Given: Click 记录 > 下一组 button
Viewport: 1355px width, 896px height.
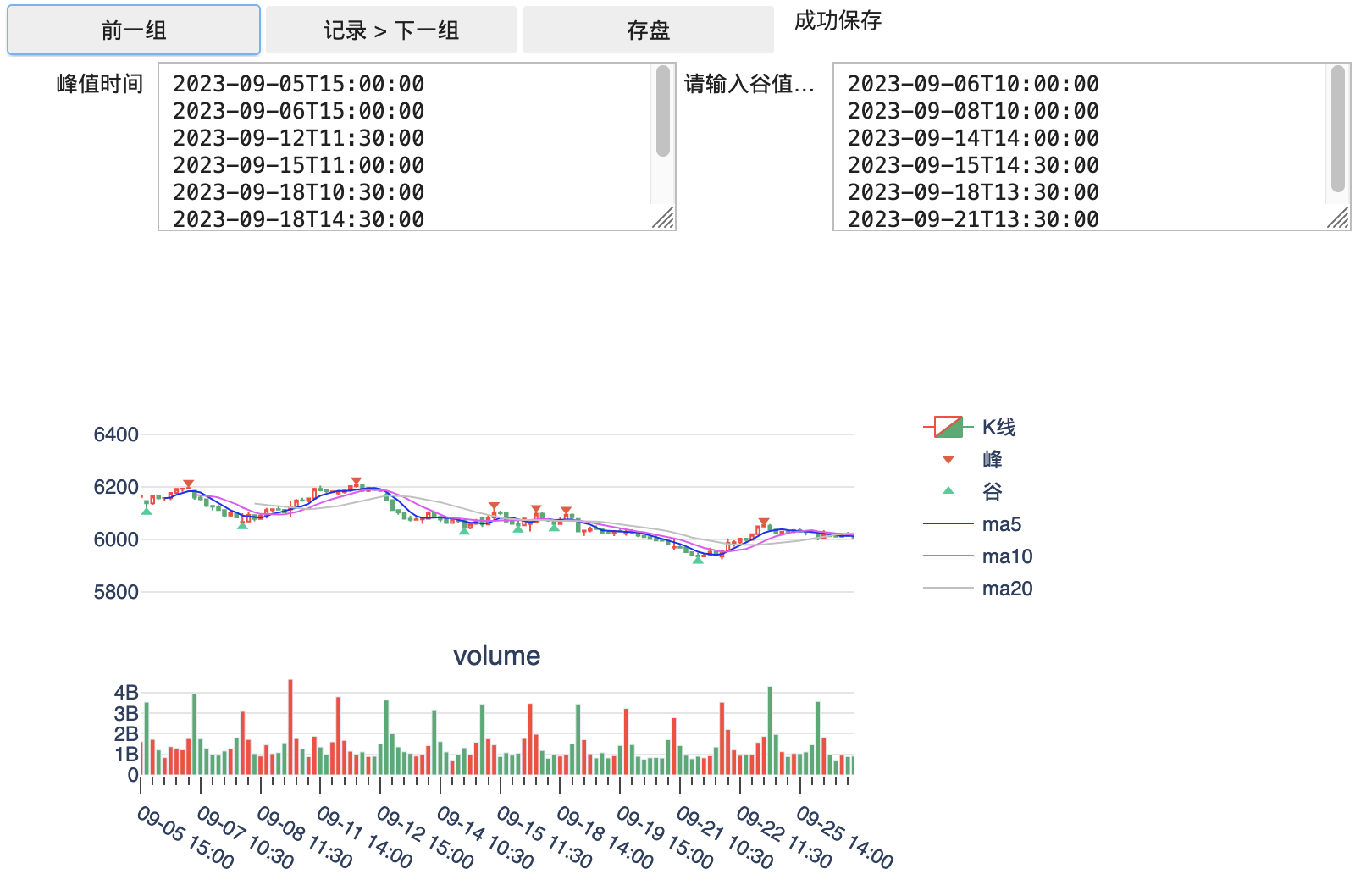Looking at the screenshot, I should pyautogui.click(x=391, y=30).
